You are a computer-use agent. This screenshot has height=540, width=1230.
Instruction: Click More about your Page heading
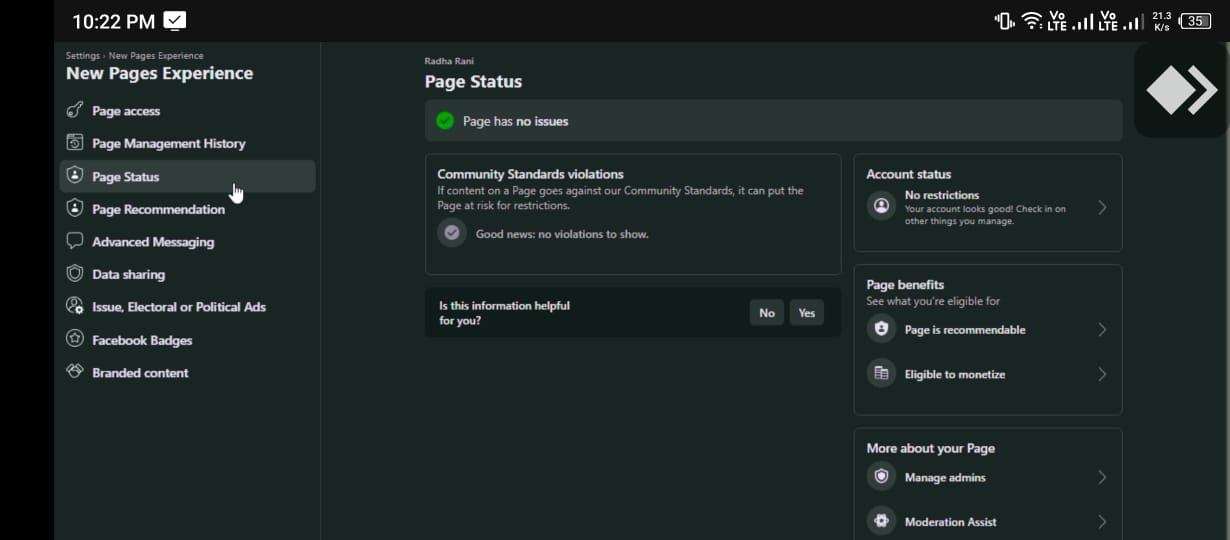click(x=931, y=448)
